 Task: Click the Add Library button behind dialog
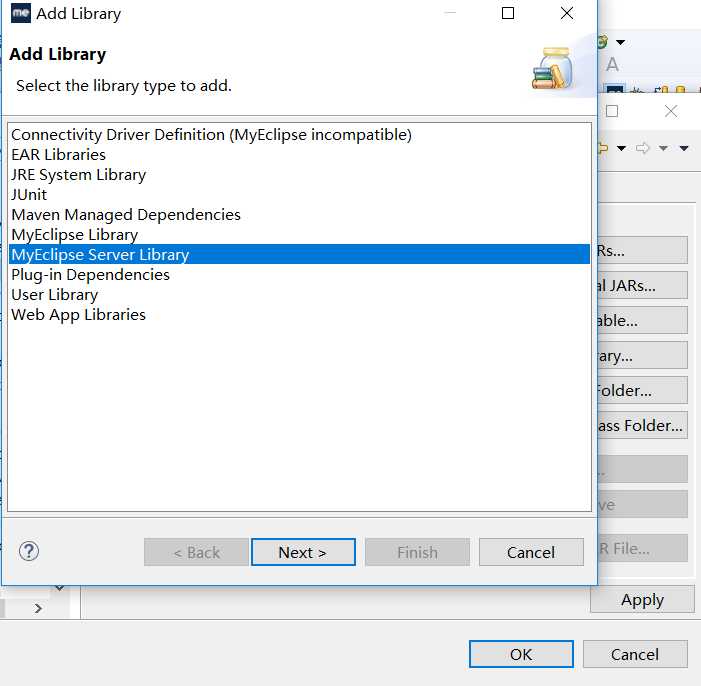point(642,356)
